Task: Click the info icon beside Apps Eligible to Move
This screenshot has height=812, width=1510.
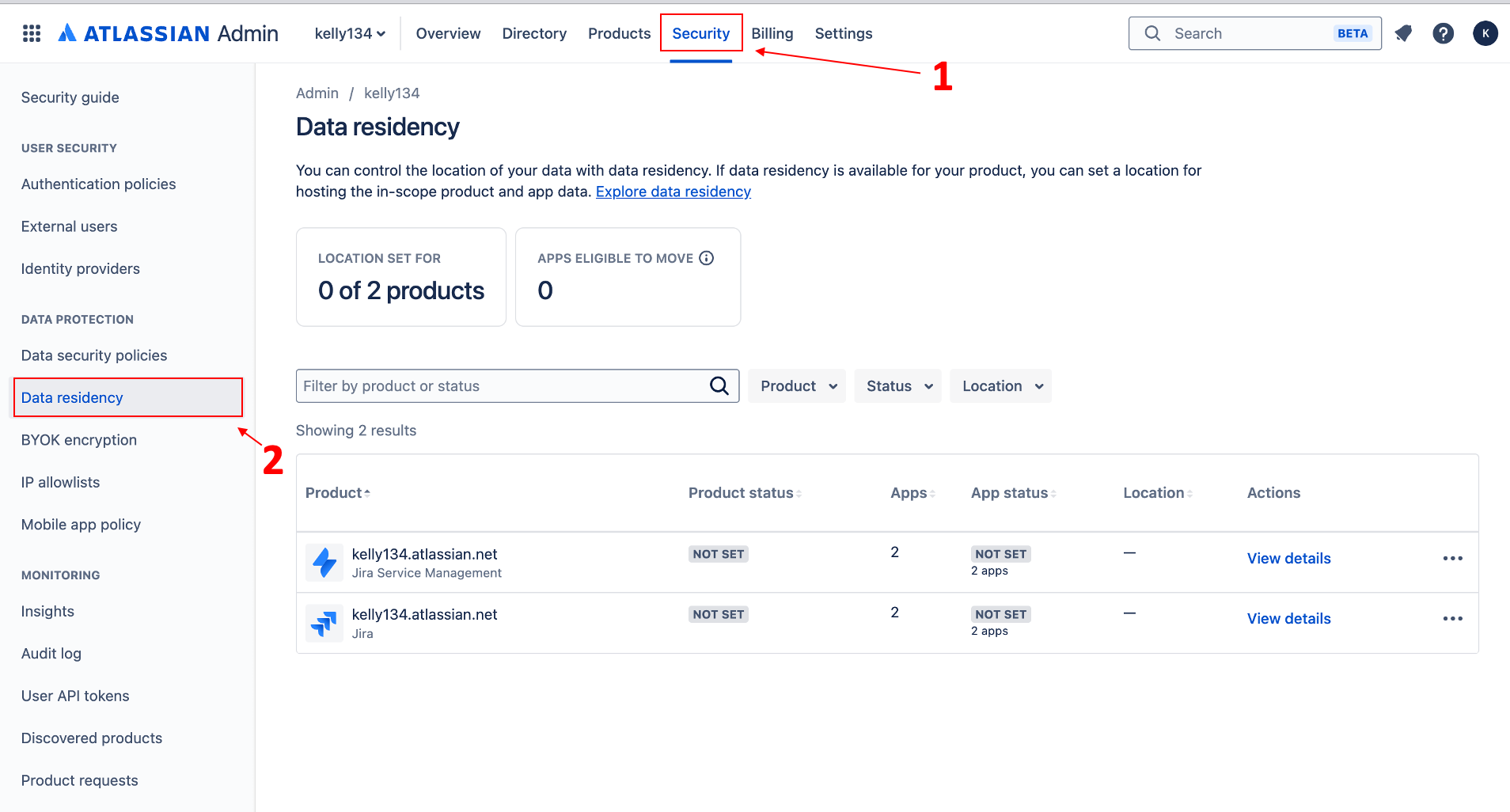Action: (x=707, y=258)
